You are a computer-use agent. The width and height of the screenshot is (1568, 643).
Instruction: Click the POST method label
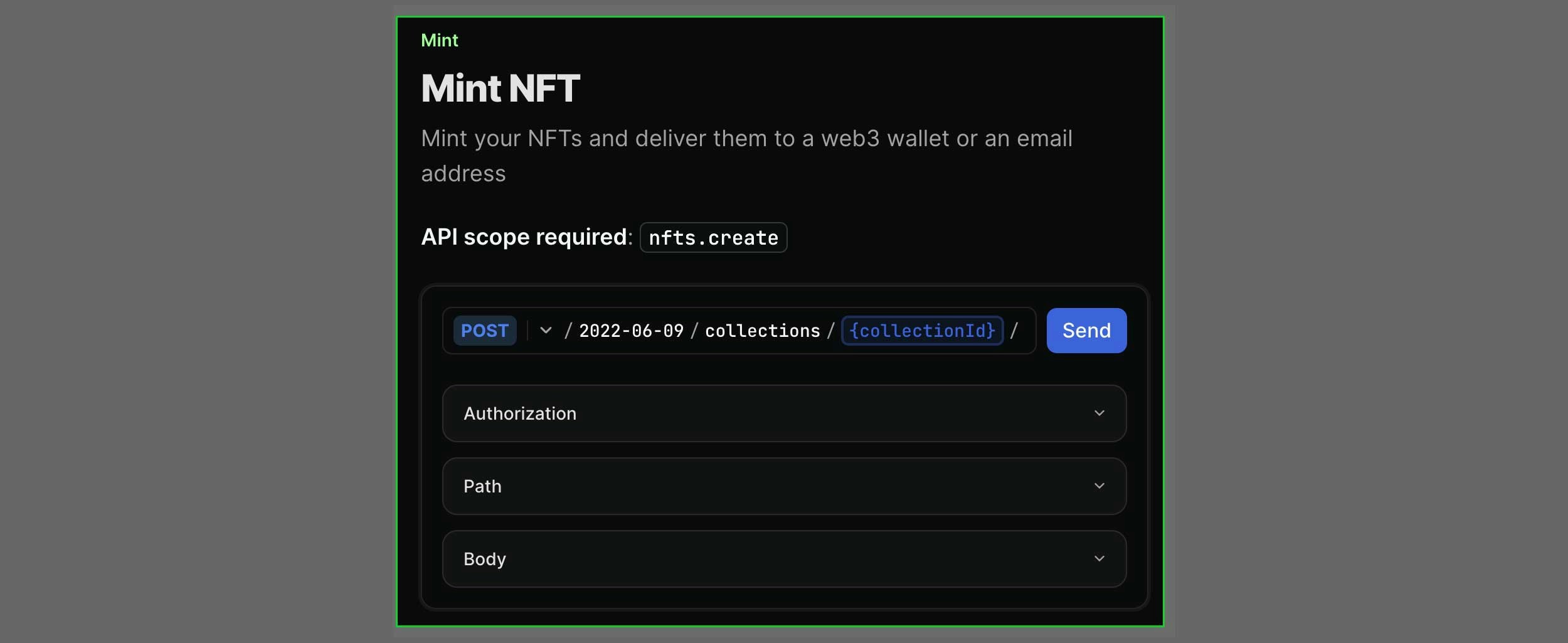(484, 331)
